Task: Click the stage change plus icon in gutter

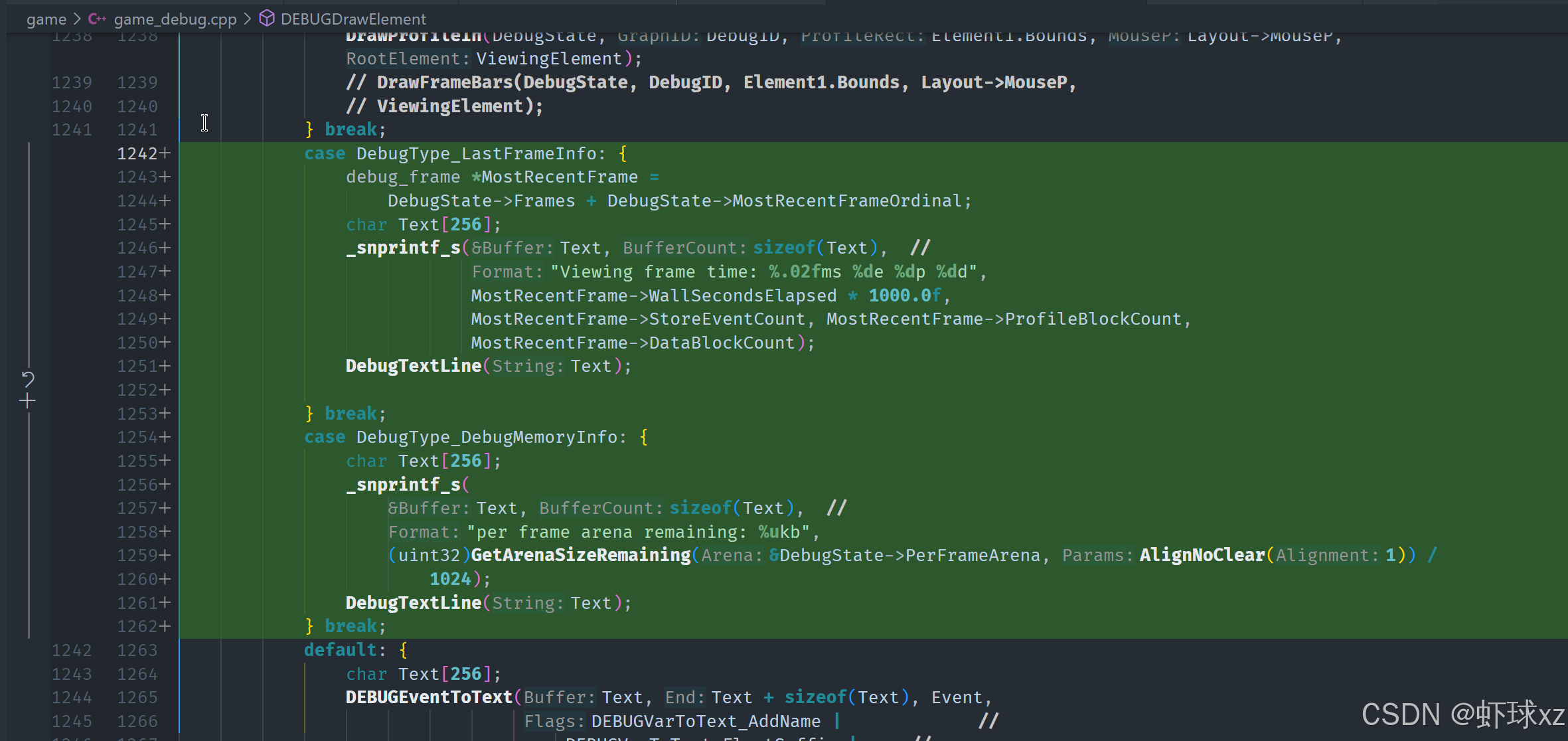Action: pos(27,401)
